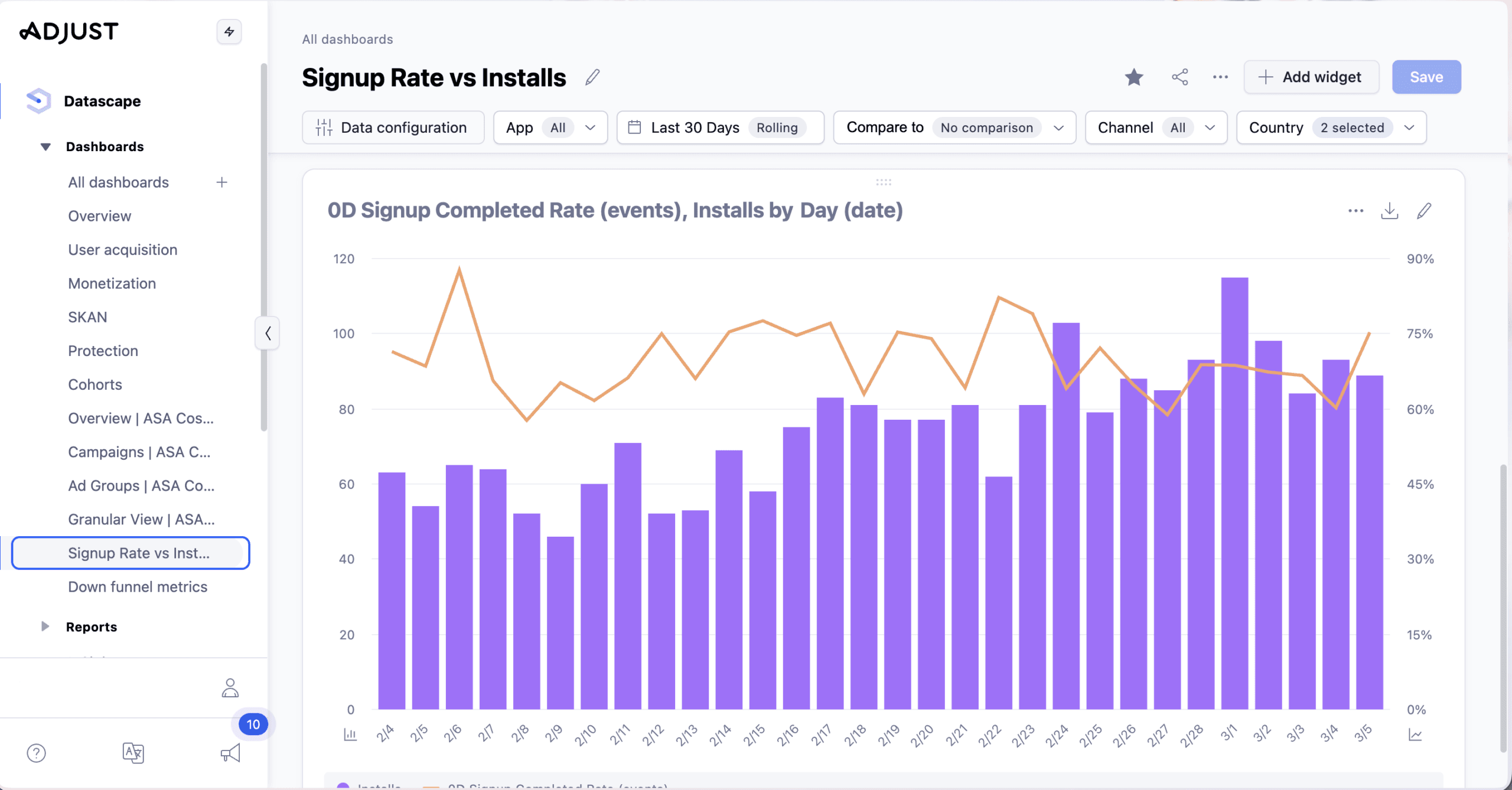1512x790 pixels.
Task: Select Down funnel metrics dashboard
Action: pyautogui.click(x=138, y=587)
